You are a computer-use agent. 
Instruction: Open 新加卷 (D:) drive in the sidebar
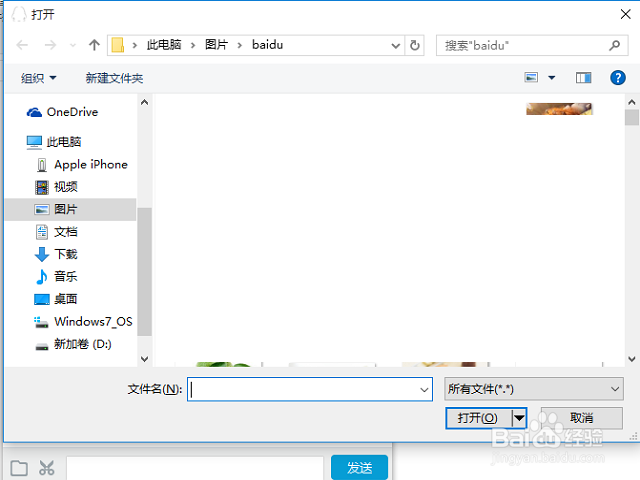[x=73, y=344]
